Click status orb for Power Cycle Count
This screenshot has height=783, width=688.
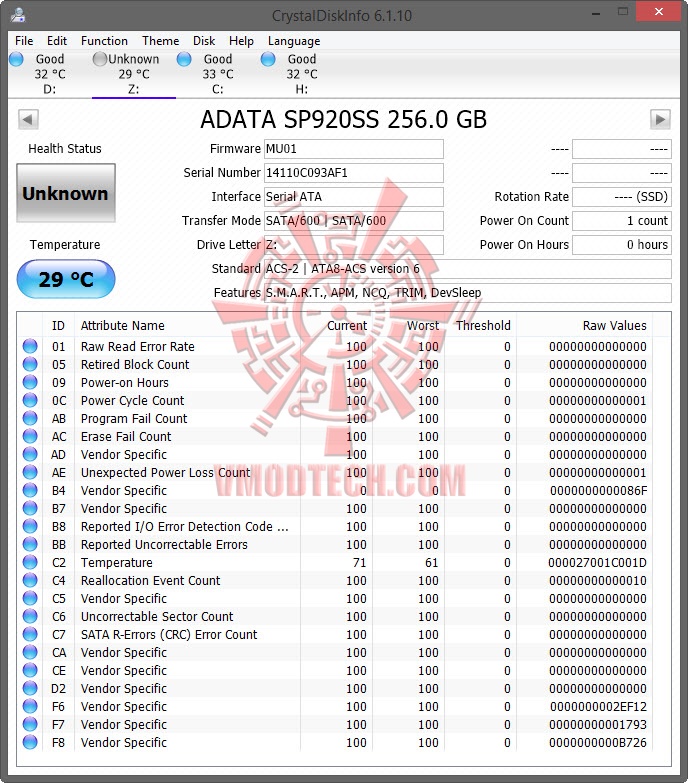coord(30,400)
